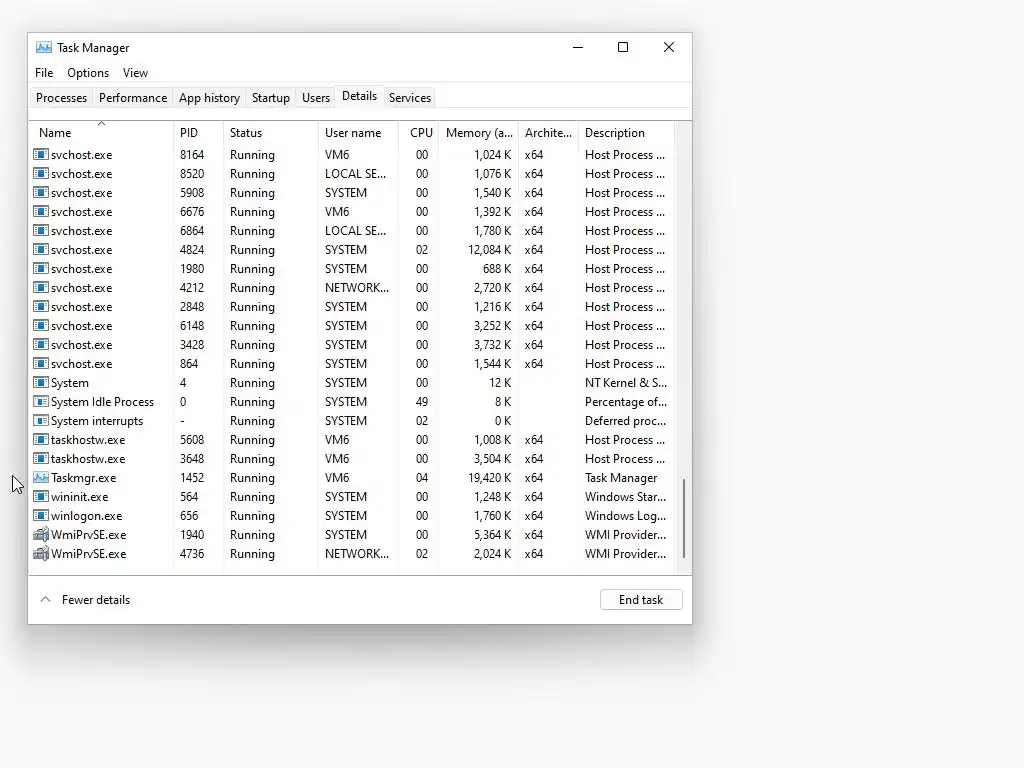Click the icon of WmiPrvSE.exe PID 4736
This screenshot has height=768, width=1024.
tap(40, 553)
